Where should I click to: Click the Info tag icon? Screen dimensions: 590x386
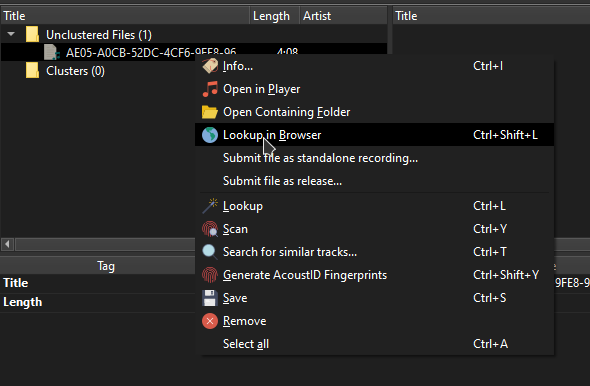click(210, 66)
